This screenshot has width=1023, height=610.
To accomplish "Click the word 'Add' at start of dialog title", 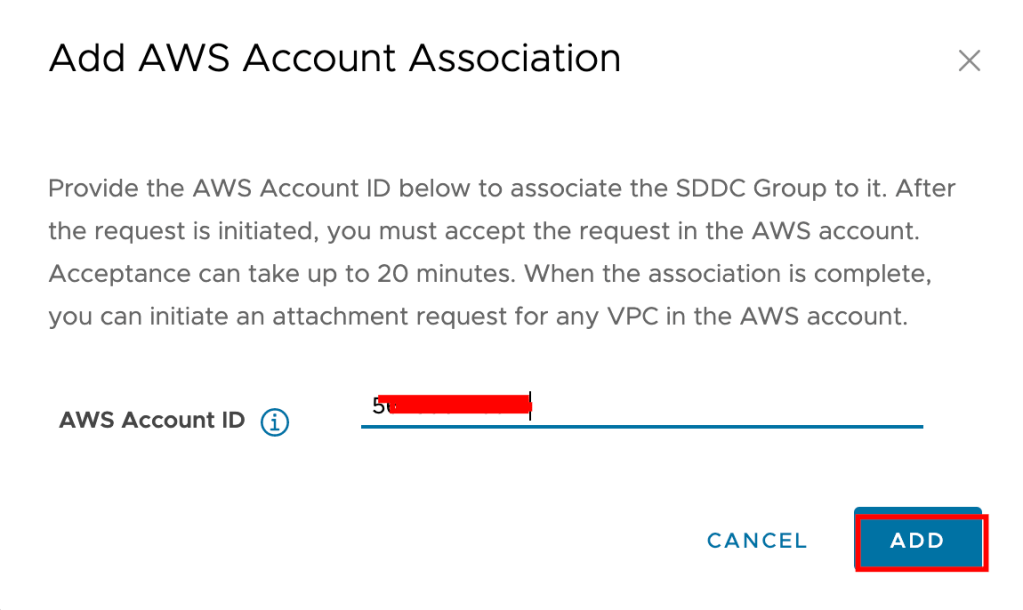I will pos(87,57).
